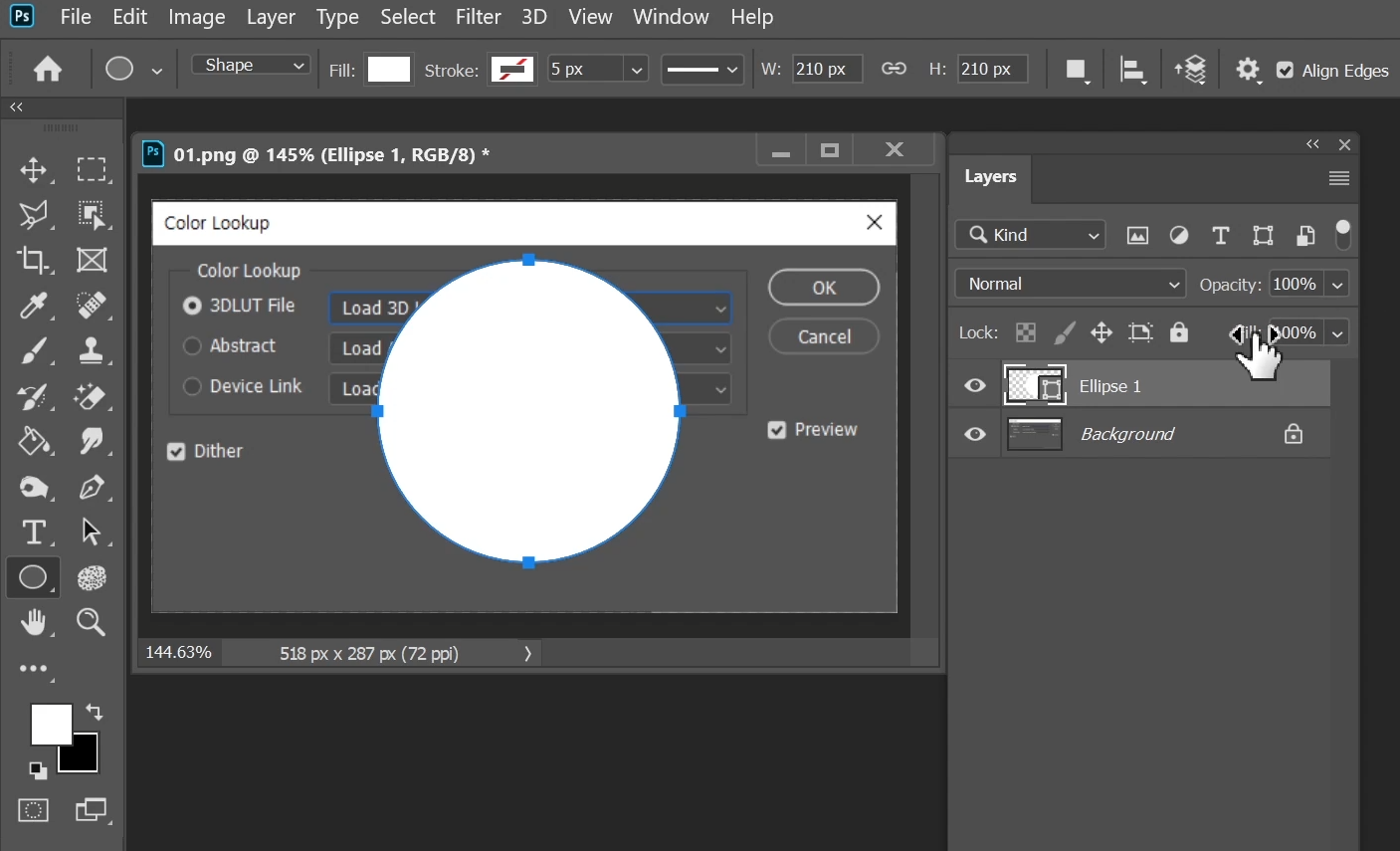The height and width of the screenshot is (851, 1400).
Task: Select the Zoom tool
Action: click(x=92, y=623)
